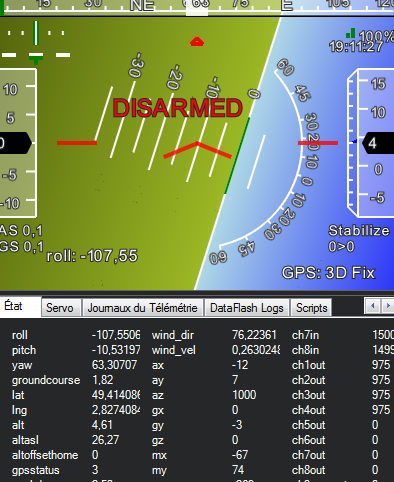The height and width of the screenshot is (482, 394).
Task: Click the airspeed tape on left
Action: coord(18,143)
